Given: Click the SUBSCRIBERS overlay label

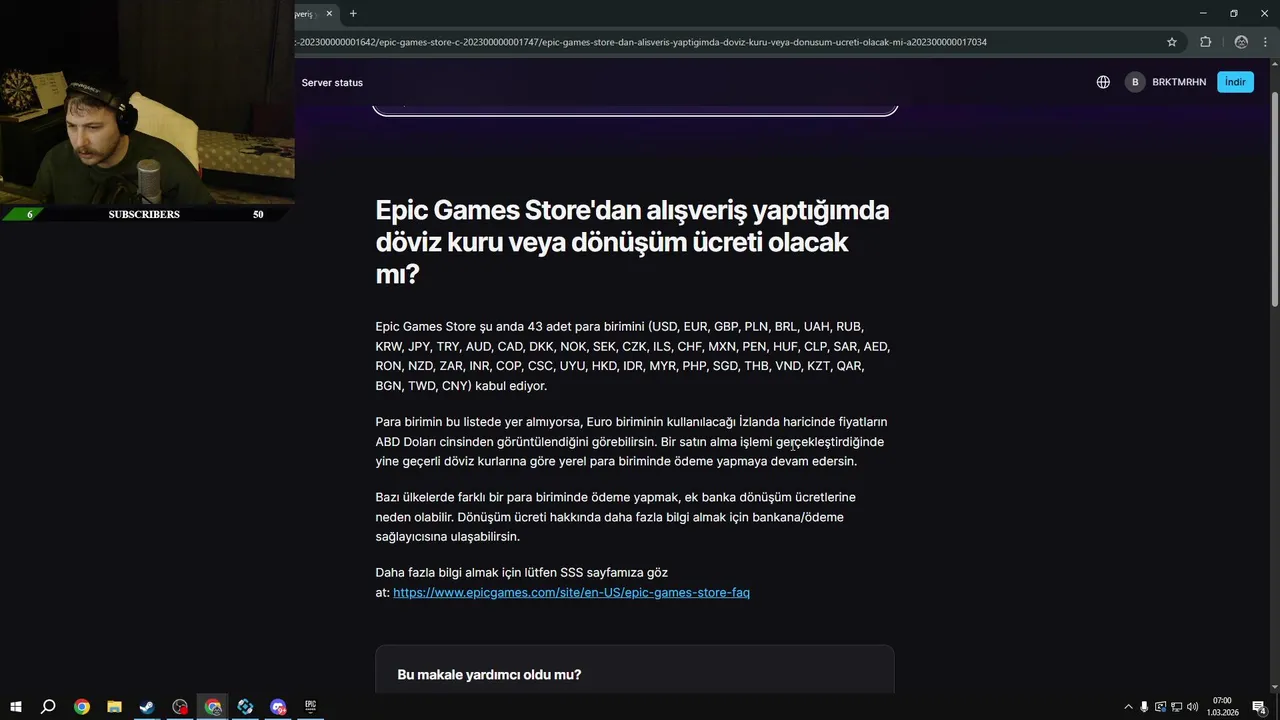Looking at the screenshot, I should 144,214.
